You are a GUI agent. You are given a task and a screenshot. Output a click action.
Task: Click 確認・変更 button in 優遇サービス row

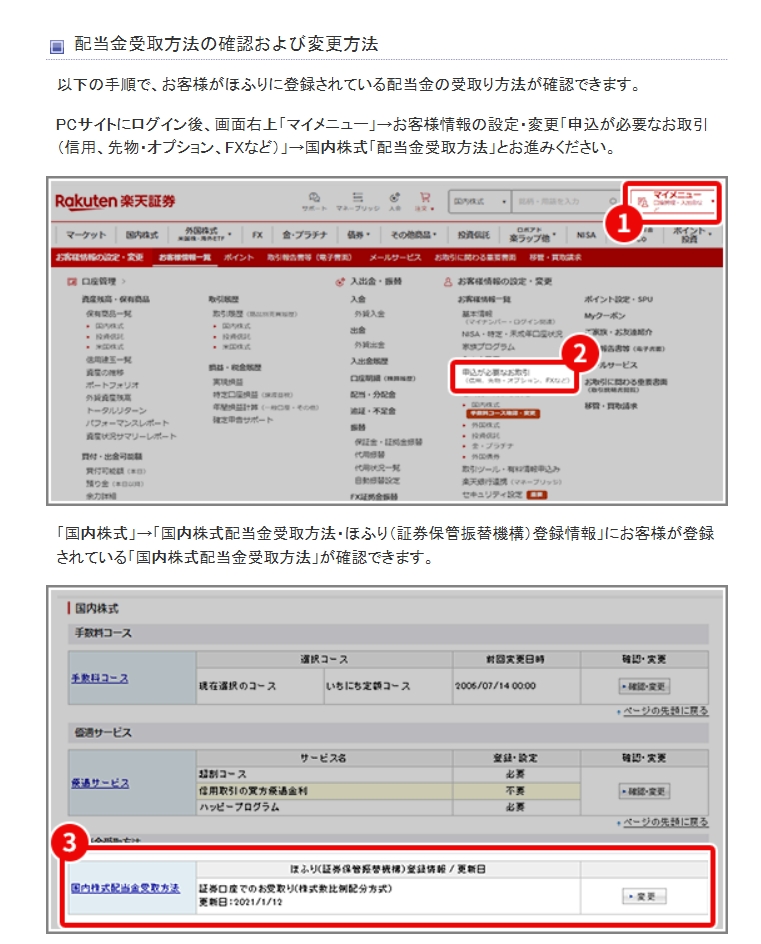point(645,791)
